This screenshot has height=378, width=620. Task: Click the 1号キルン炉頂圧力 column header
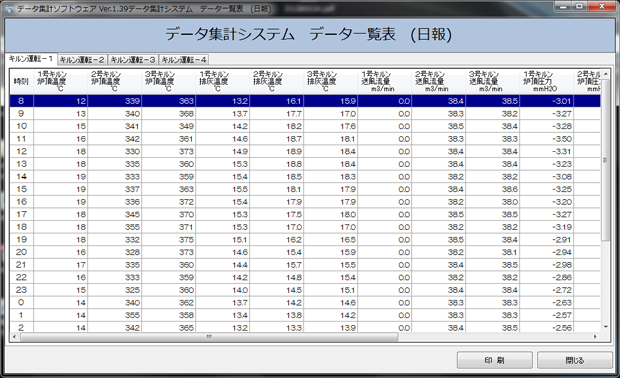point(546,81)
